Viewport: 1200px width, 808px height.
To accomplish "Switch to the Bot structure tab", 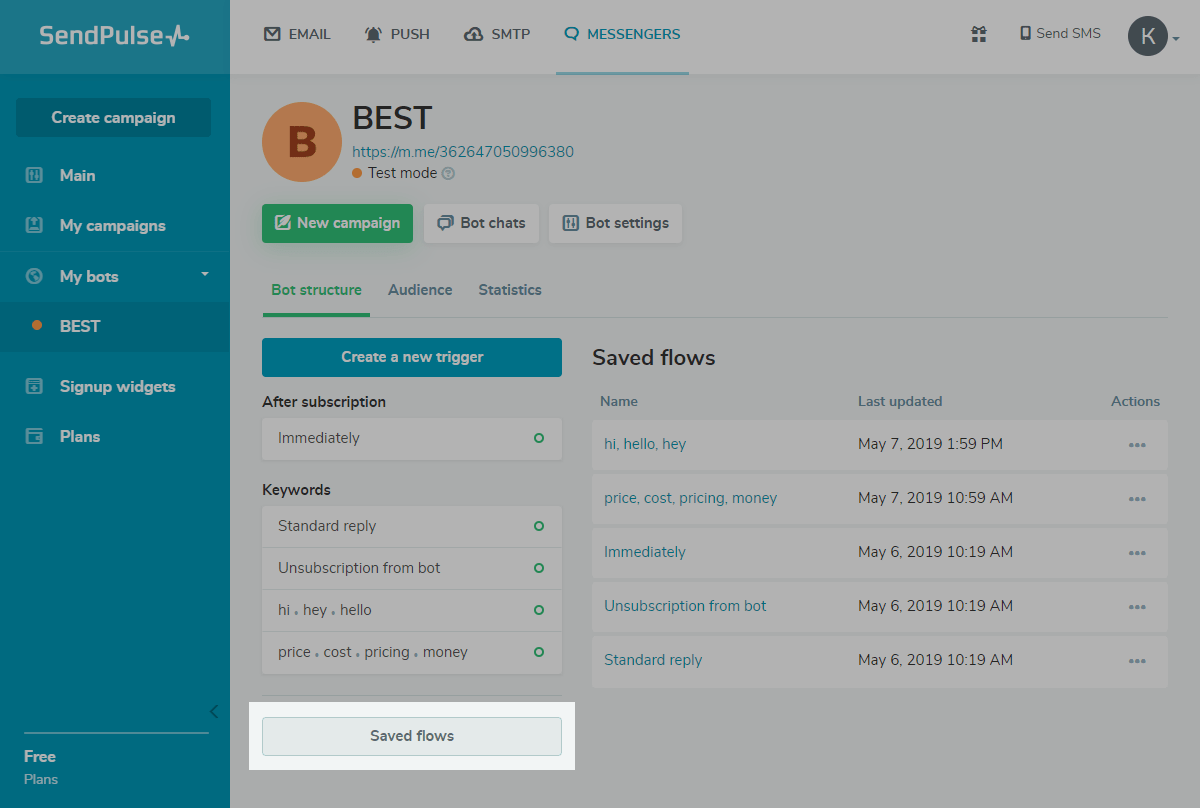I will click(x=316, y=290).
